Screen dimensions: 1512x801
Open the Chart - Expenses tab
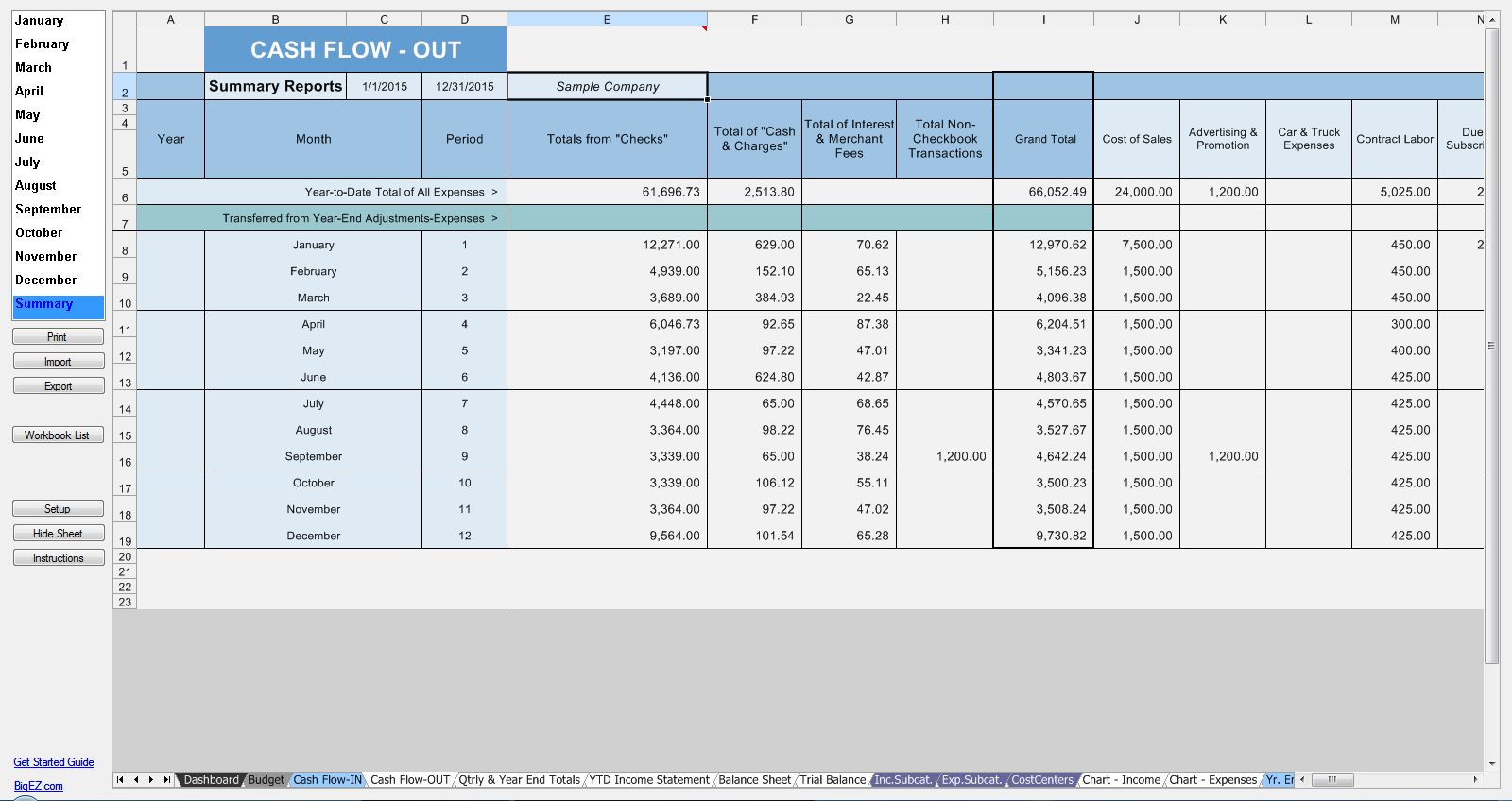1213,780
